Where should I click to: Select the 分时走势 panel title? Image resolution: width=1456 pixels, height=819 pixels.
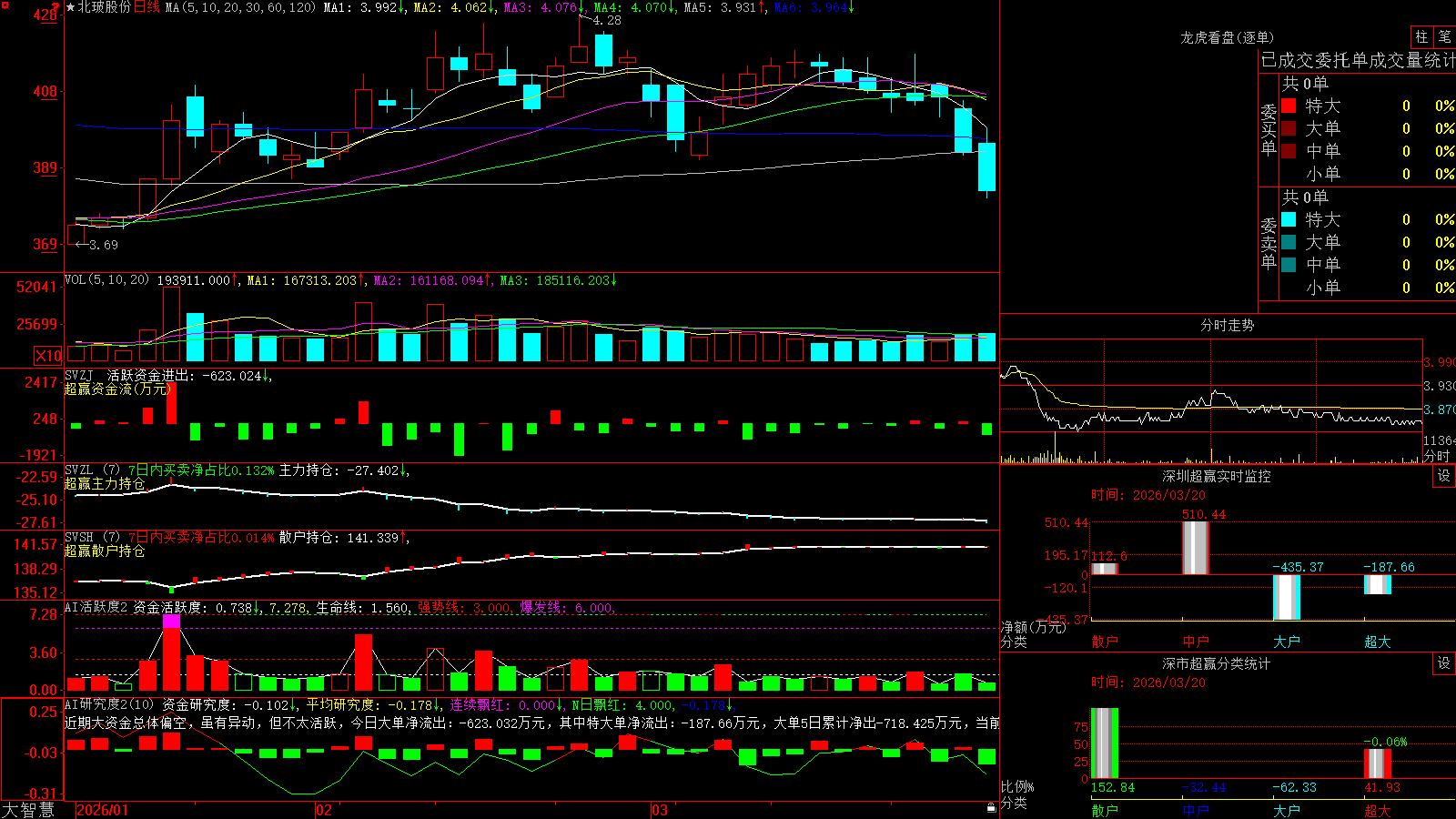coord(1227,325)
